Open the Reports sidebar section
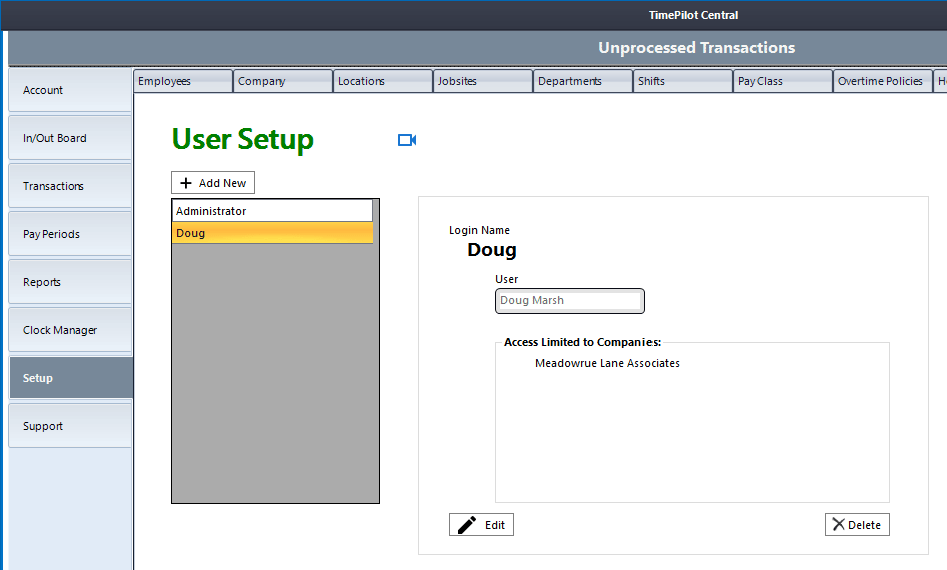947x570 pixels. 70,282
